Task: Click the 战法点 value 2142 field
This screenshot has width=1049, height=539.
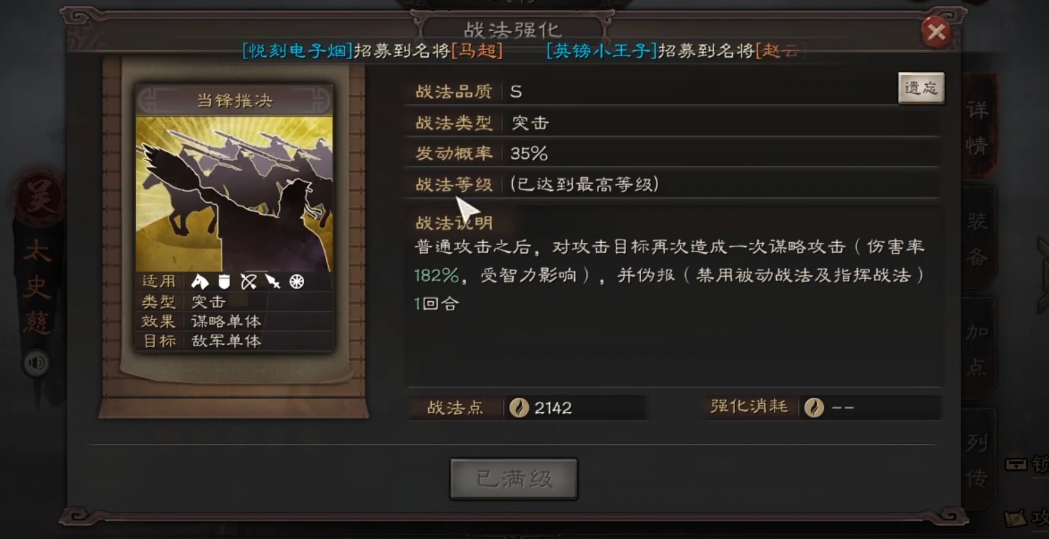Action: pyautogui.click(x=575, y=407)
